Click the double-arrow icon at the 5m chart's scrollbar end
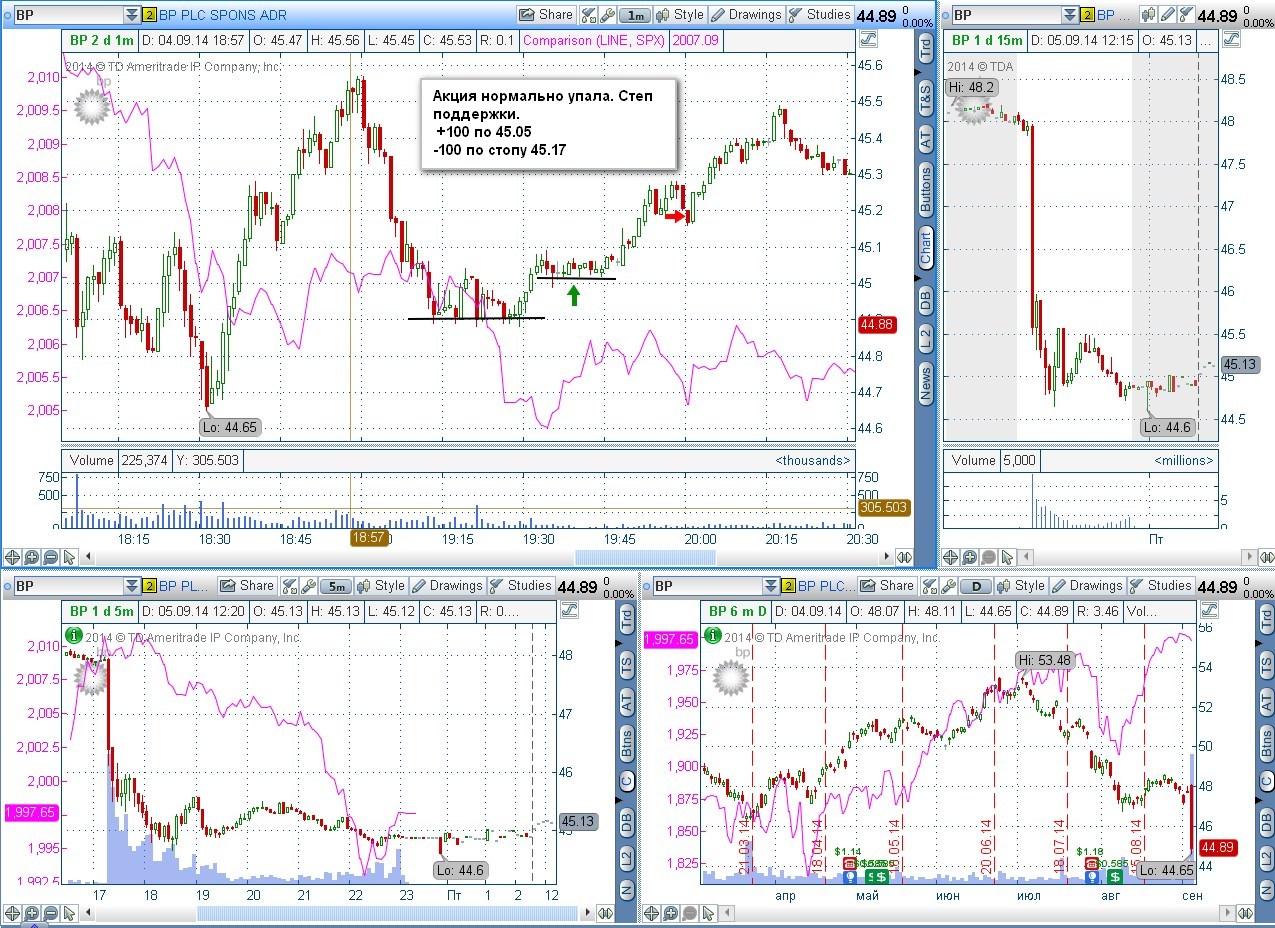 click(604, 913)
